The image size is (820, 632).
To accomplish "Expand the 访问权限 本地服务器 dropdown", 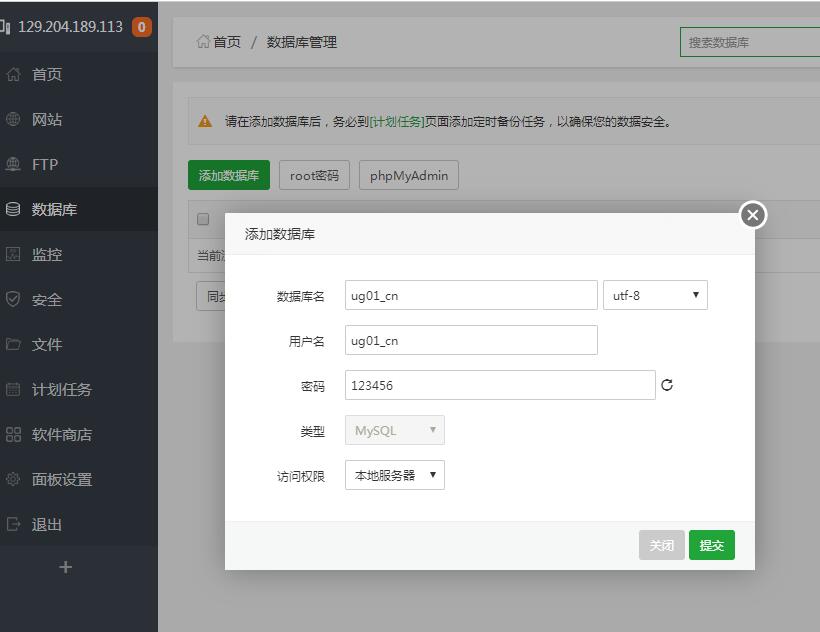I will pos(395,475).
